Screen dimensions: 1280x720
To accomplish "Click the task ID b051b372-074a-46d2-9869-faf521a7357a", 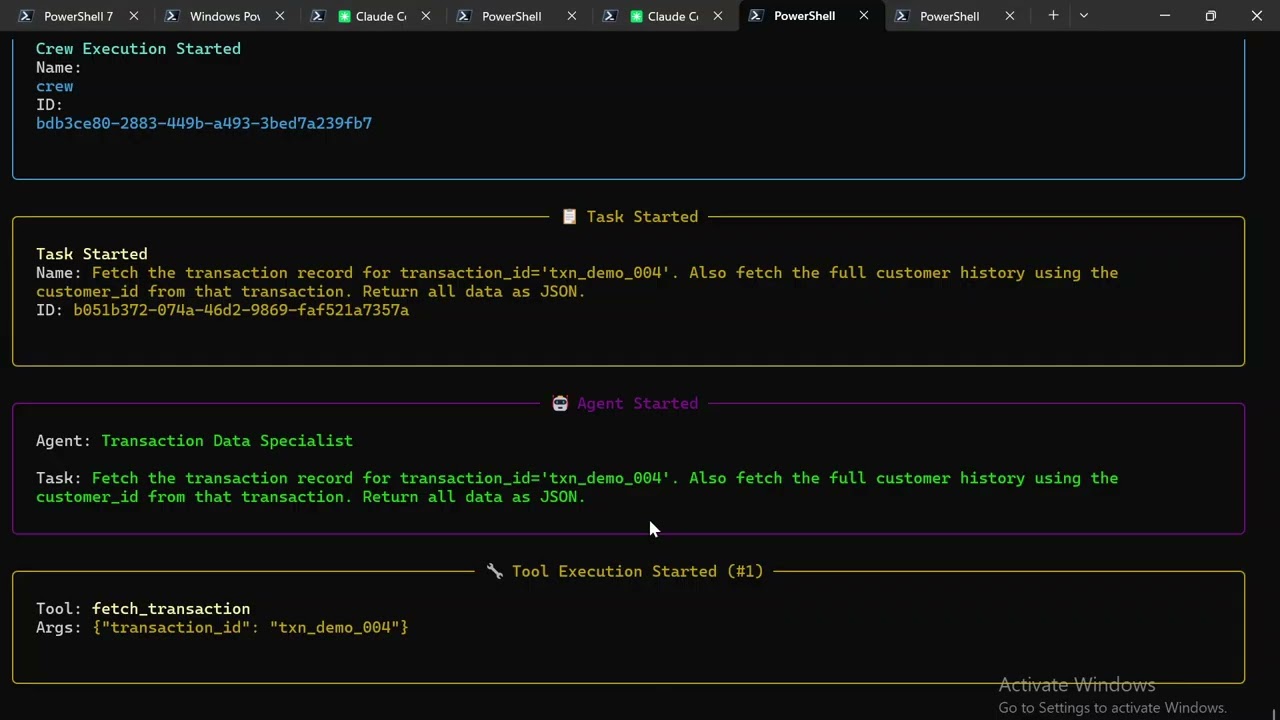I will [241, 310].
